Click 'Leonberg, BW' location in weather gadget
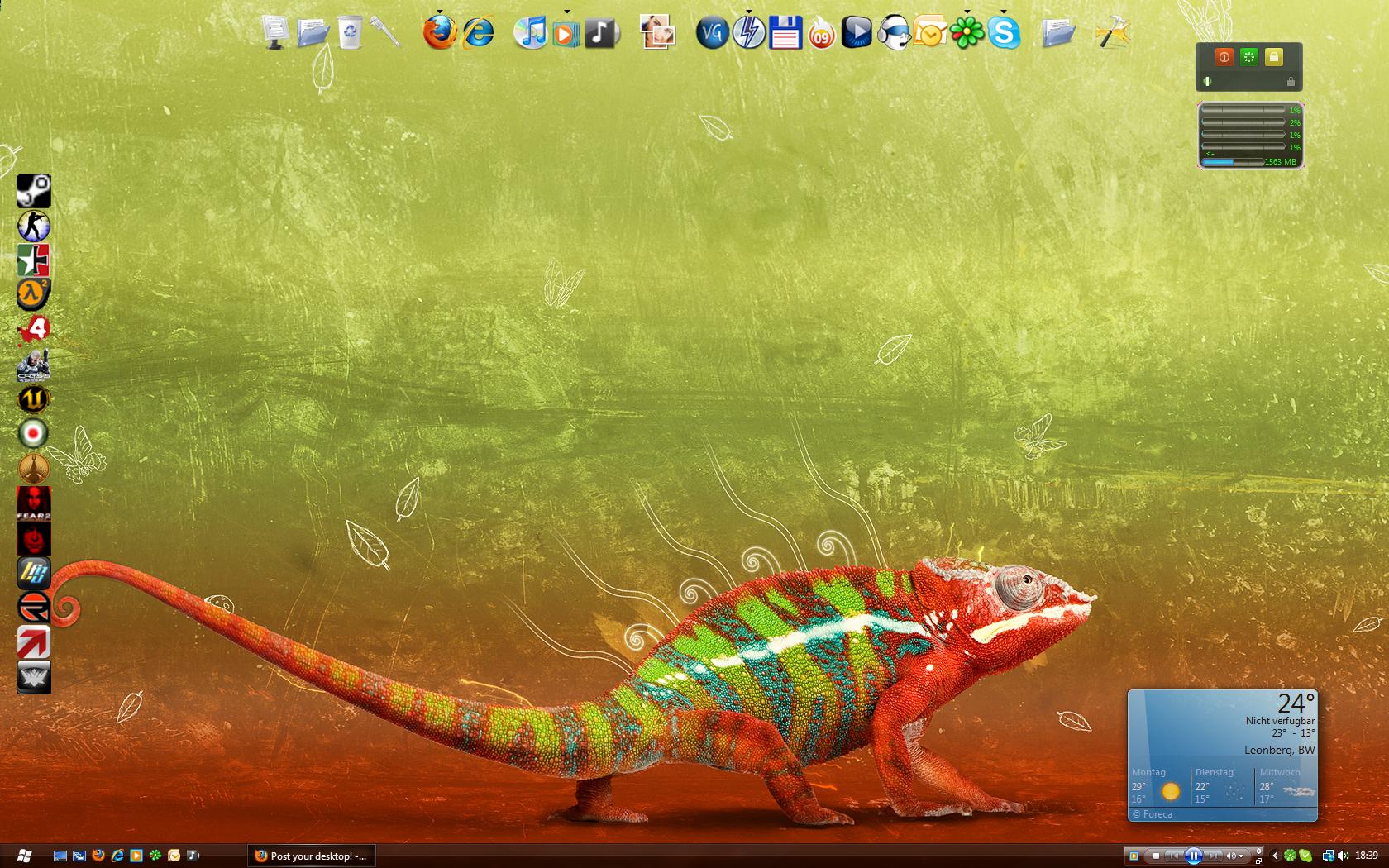The image size is (1389, 868). tap(1280, 750)
